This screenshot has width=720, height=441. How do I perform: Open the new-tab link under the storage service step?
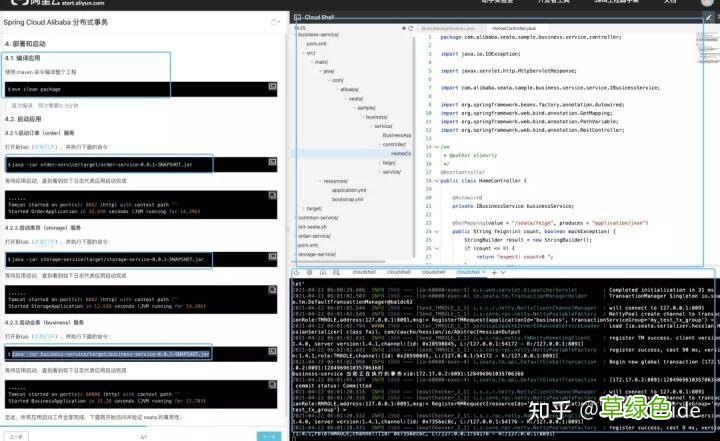click(x=45, y=242)
